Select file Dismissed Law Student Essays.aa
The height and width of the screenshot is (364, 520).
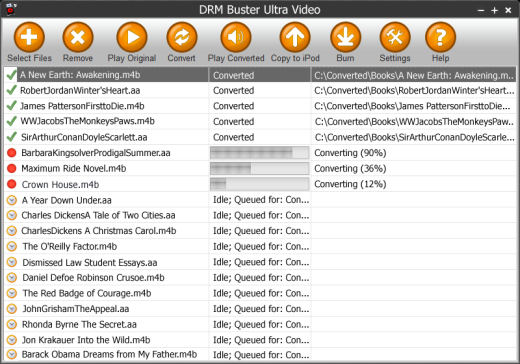click(x=90, y=262)
